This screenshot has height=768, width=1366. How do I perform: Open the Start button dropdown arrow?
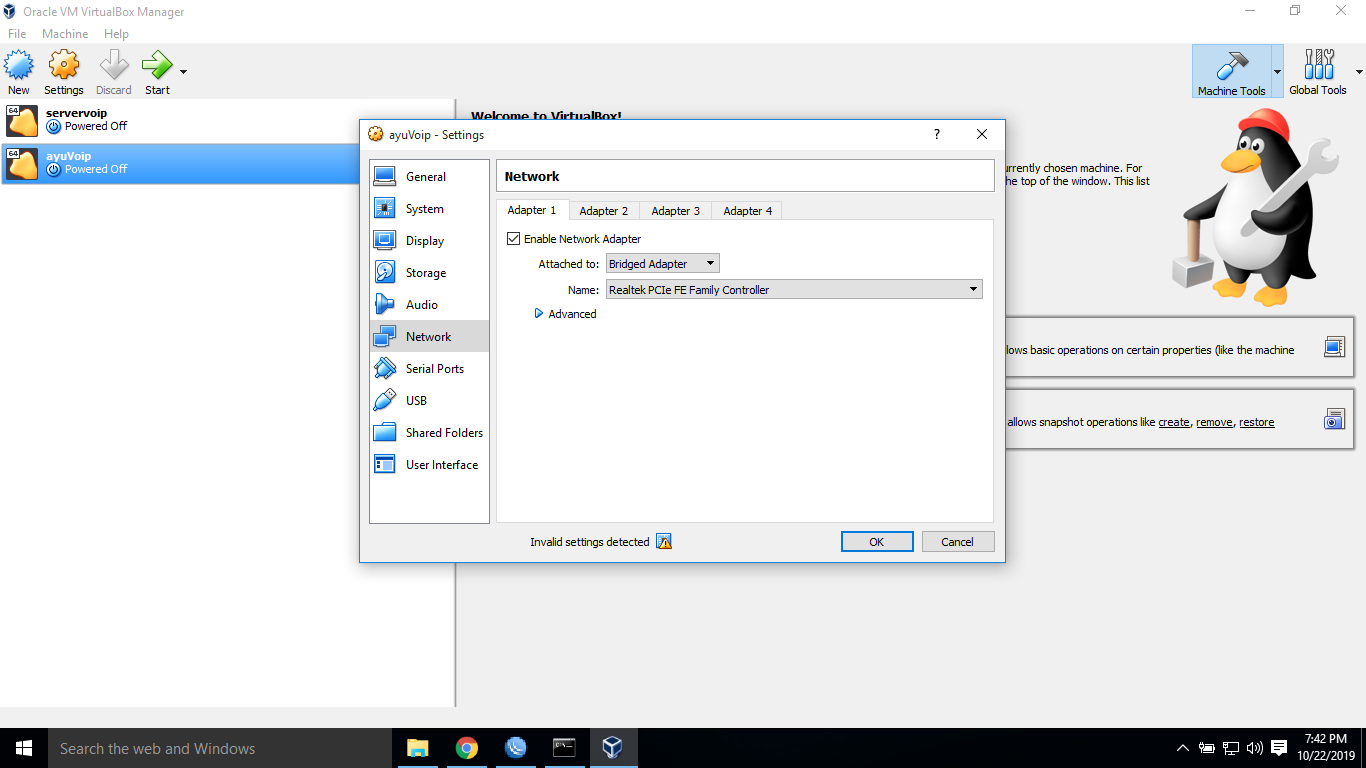[183, 72]
